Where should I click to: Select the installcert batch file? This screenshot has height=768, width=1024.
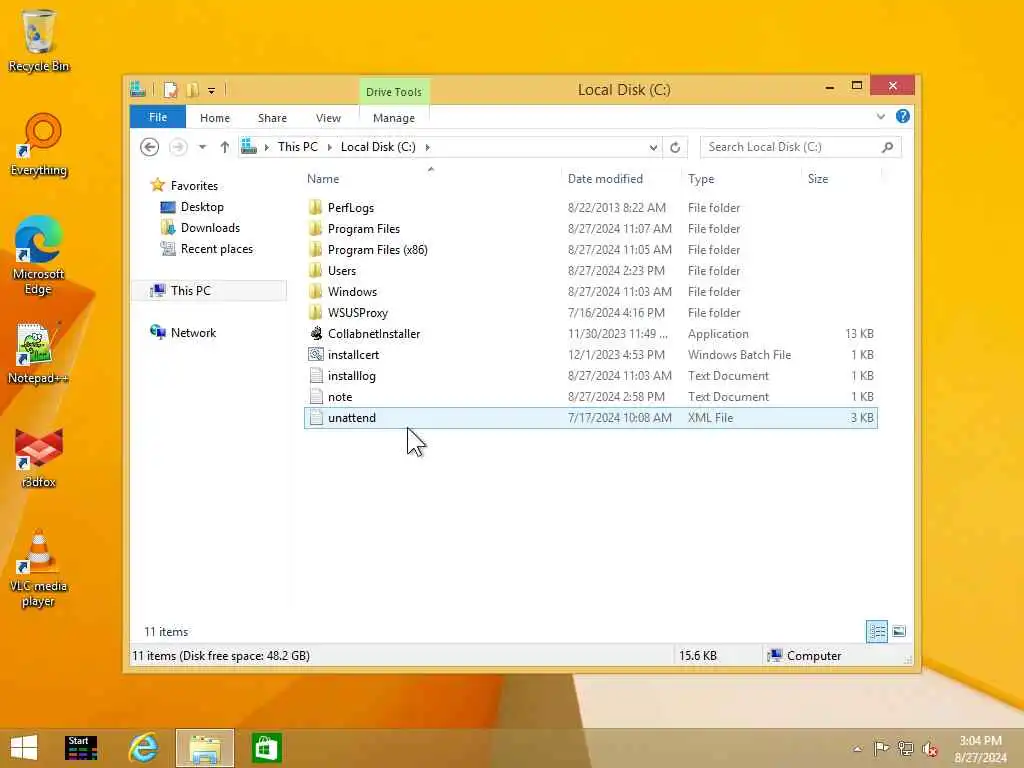[x=590, y=355]
